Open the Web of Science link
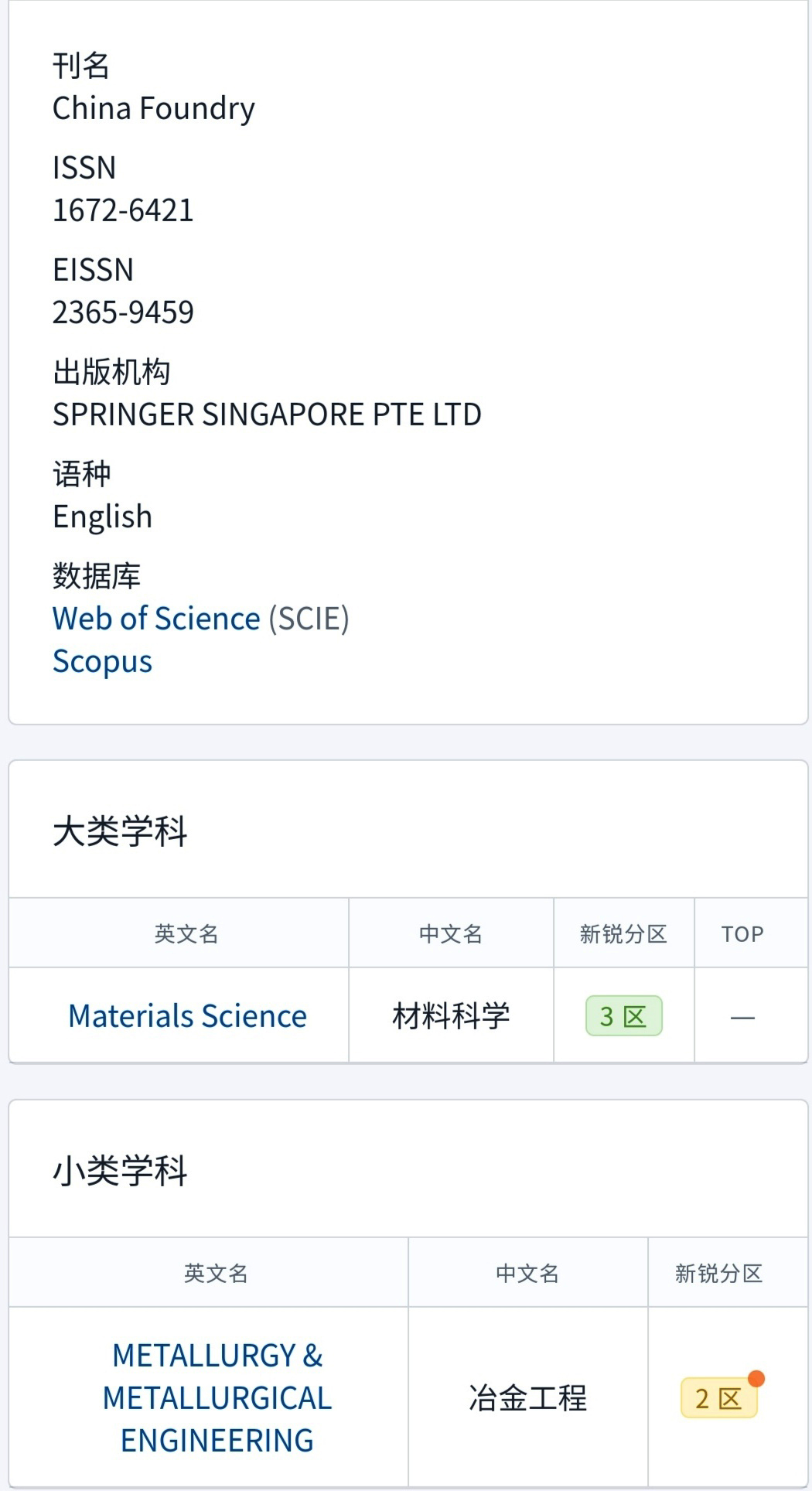Viewport: 812px width, 1491px height. (156, 619)
